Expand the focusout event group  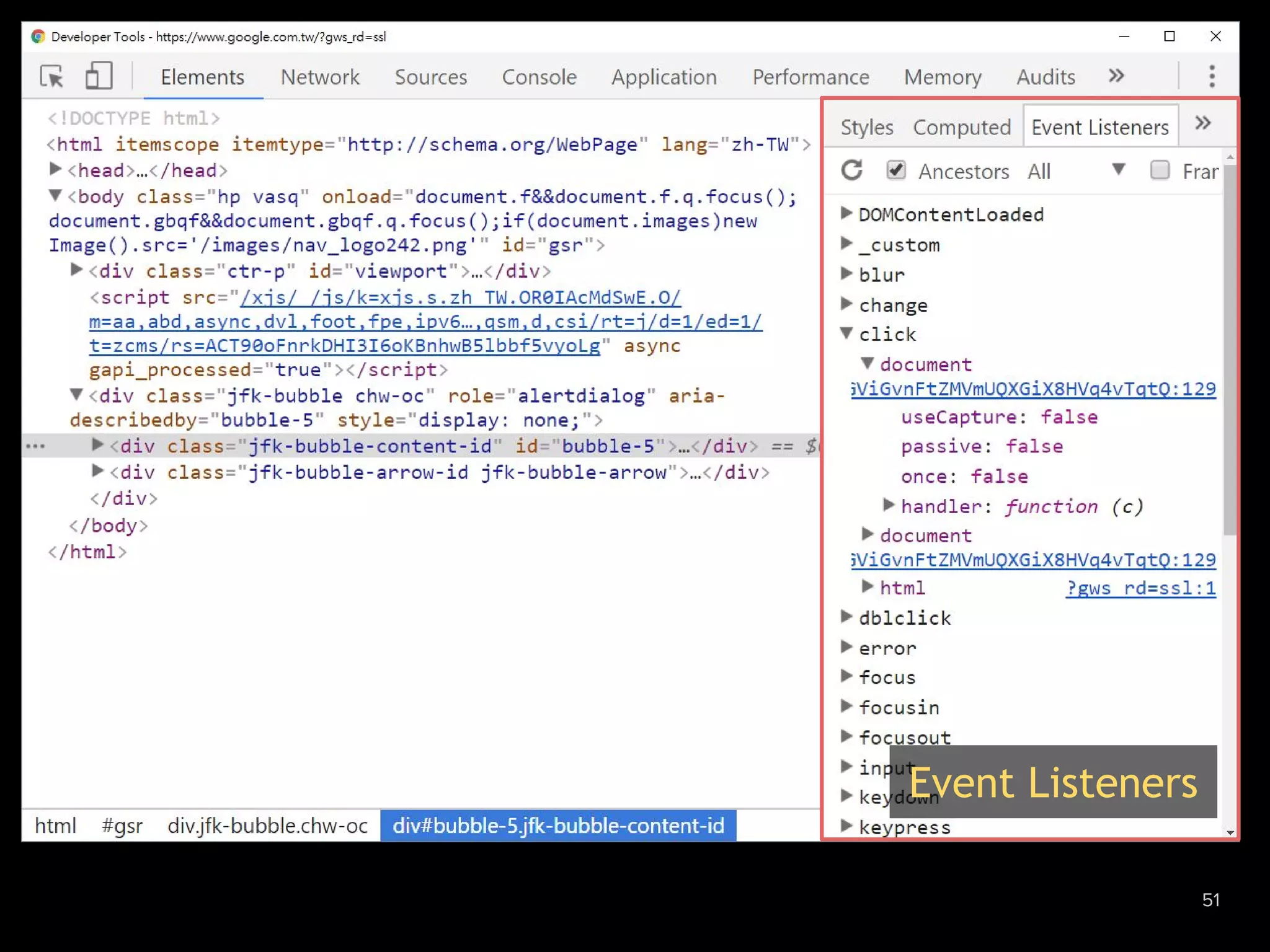pyautogui.click(x=846, y=736)
